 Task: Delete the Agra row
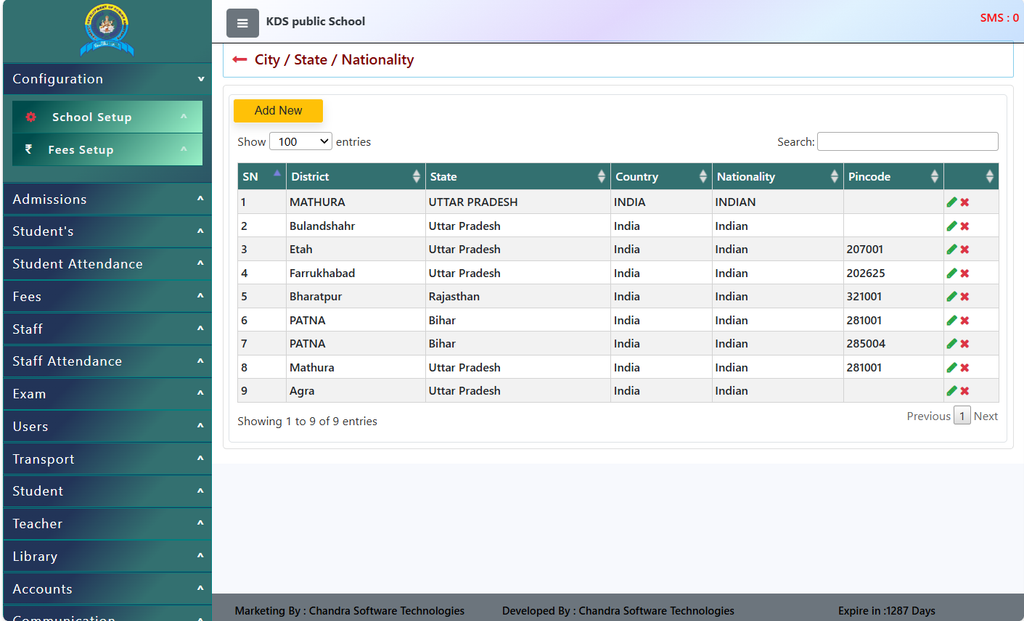click(x=965, y=390)
